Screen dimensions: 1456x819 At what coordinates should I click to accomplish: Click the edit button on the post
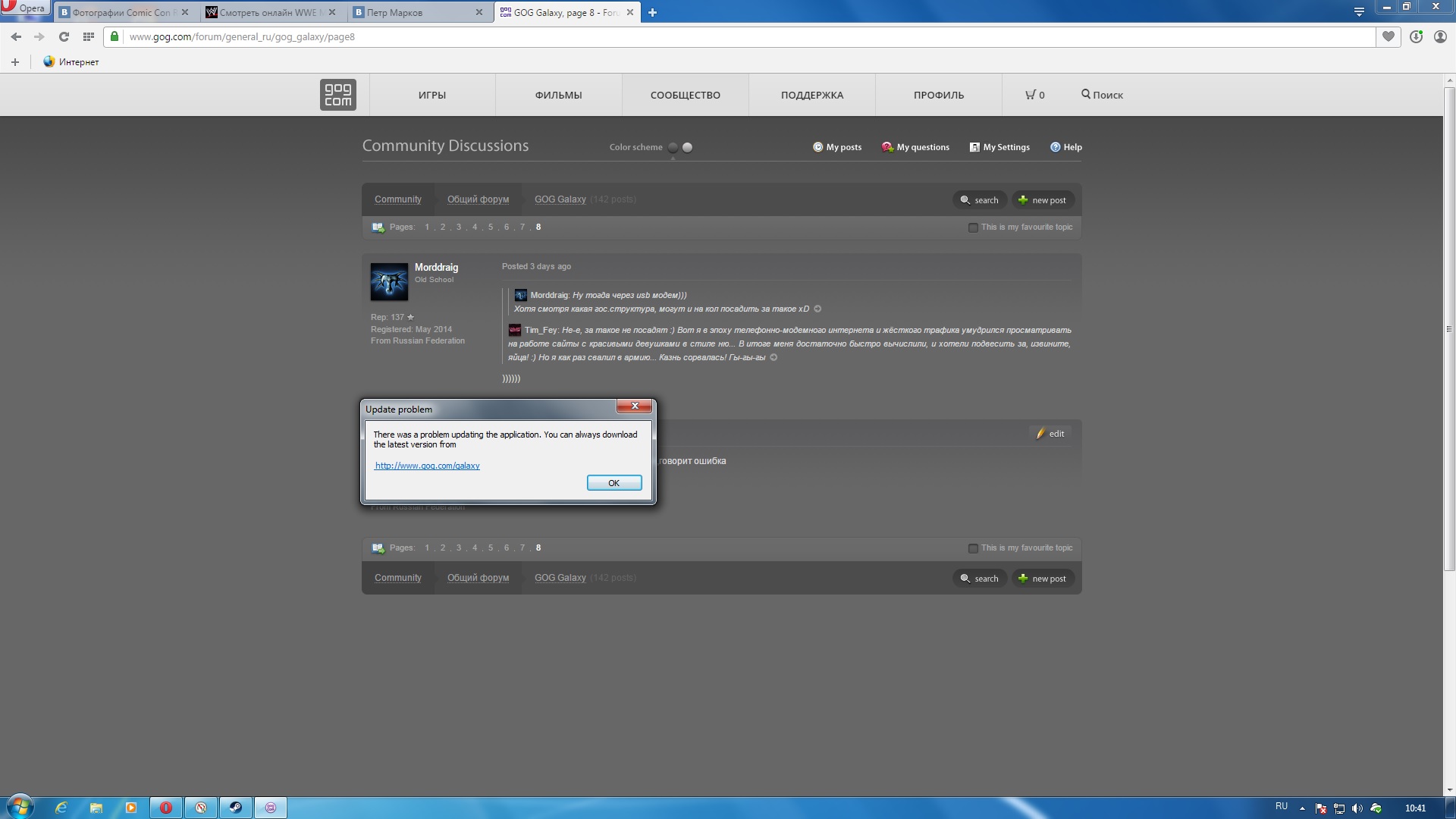coord(1050,434)
